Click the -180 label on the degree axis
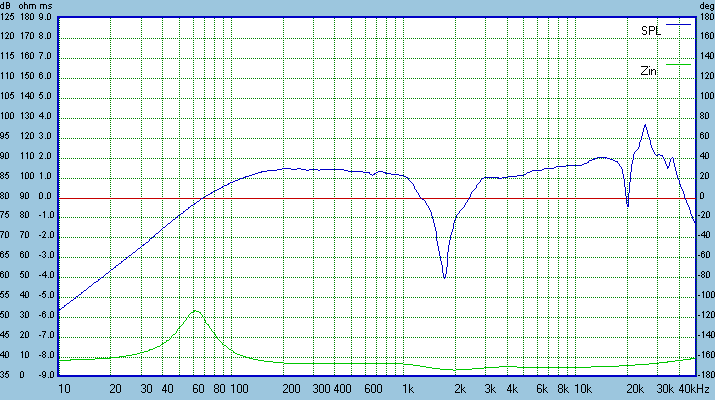Image resolution: width=715 pixels, height=400 pixels. 705,376
